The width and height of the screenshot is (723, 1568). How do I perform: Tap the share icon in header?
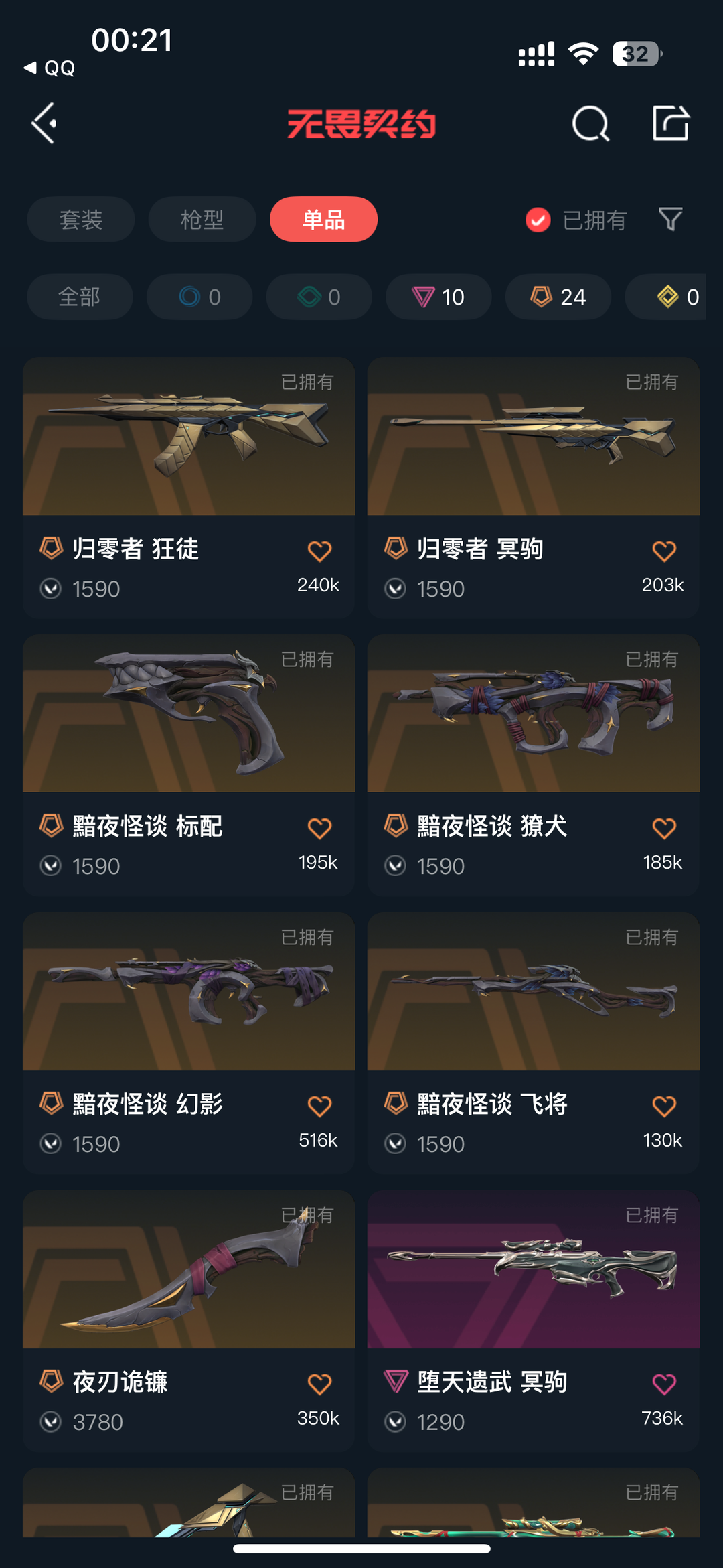(671, 123)
